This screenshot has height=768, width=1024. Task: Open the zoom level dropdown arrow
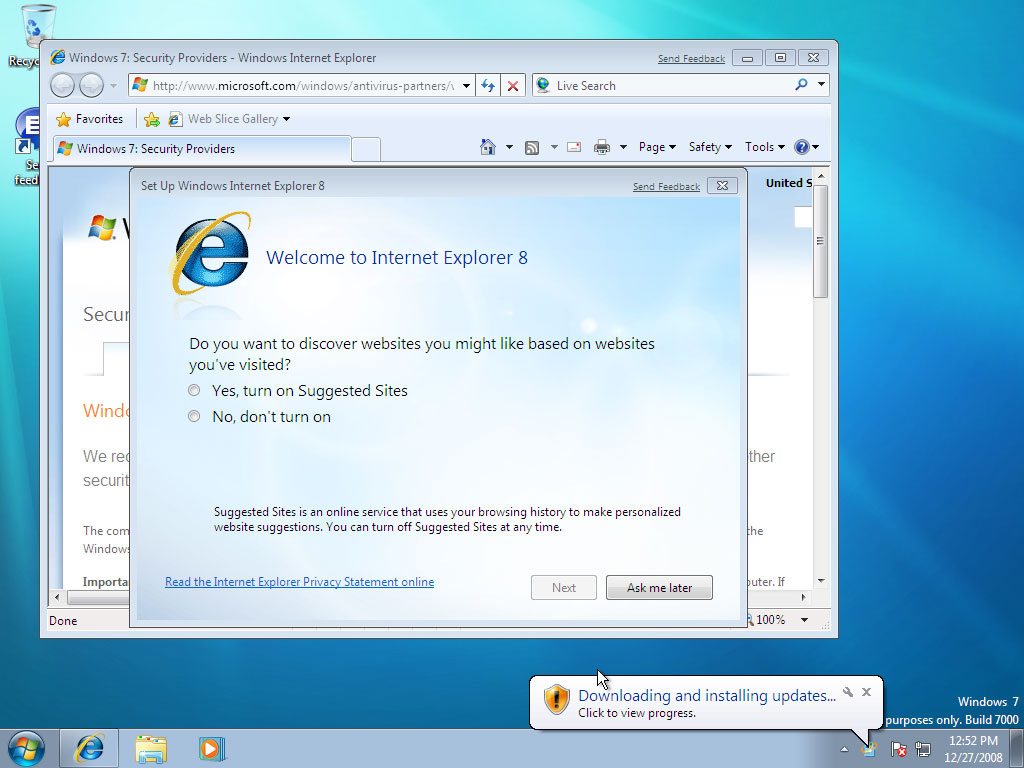(805, 620)
